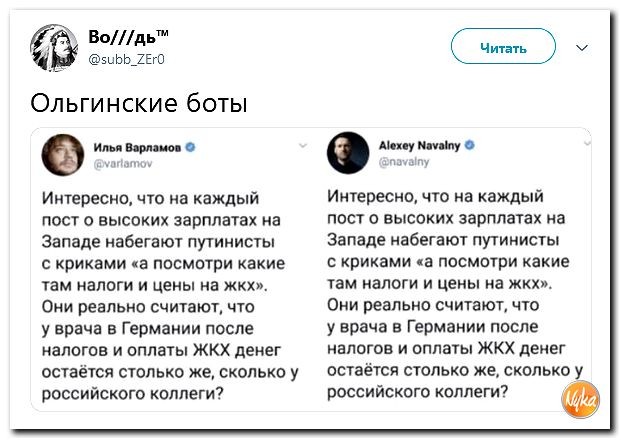
Task: Open Илья Варламов's profile picture
Action: (x=62, y=153)
